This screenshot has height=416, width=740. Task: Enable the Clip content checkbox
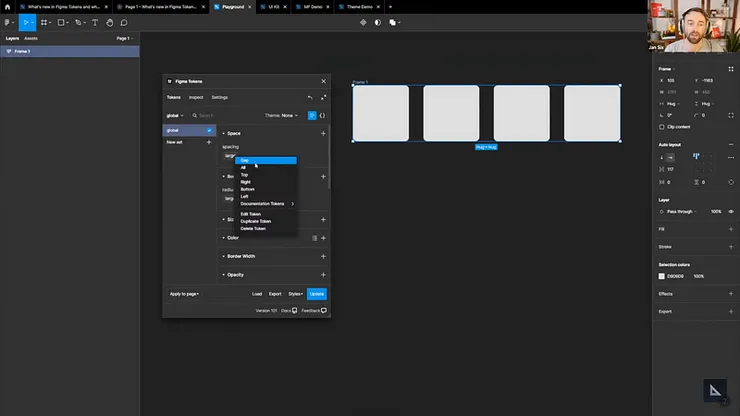click(x=662, y=127)
